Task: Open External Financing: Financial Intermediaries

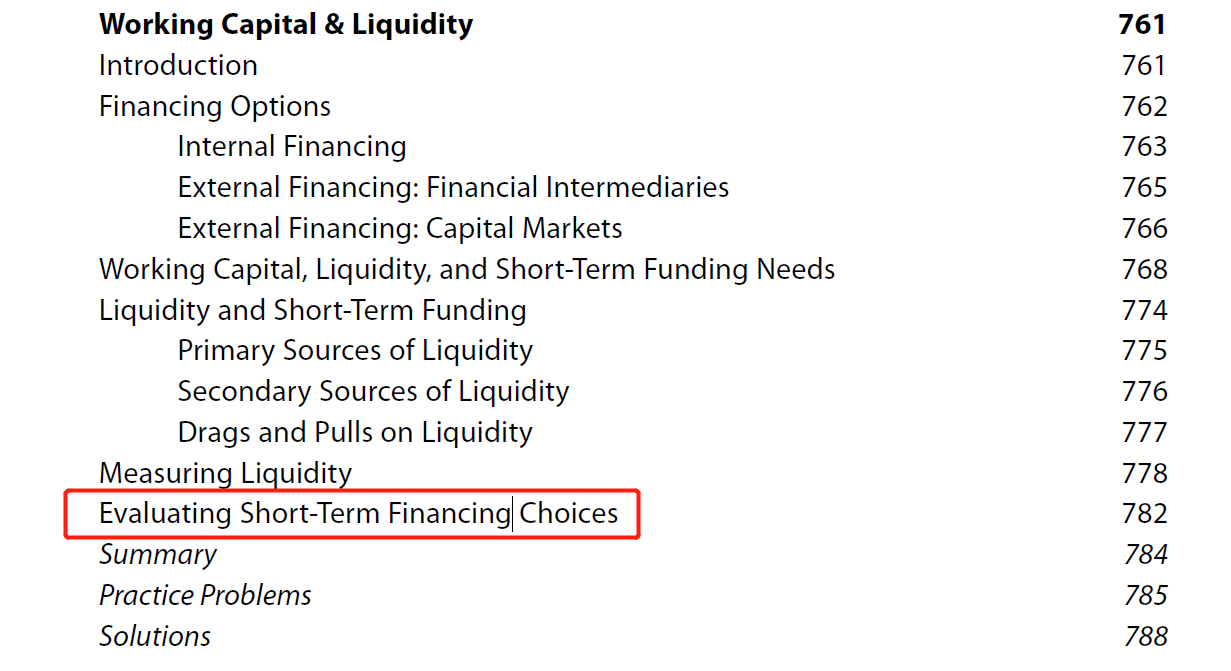Action: [x=453, y=188]
